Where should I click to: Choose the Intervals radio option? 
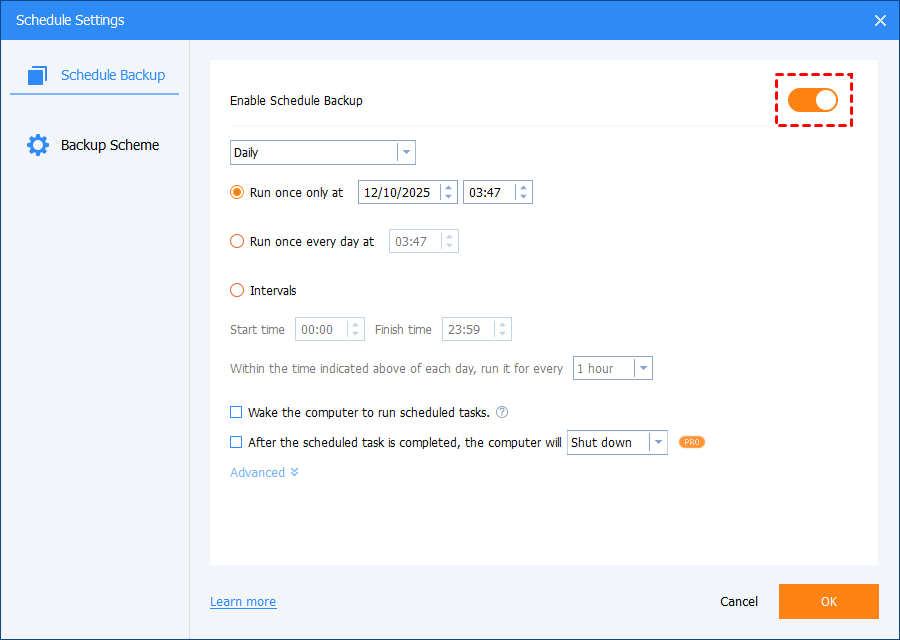pos(237,291)
